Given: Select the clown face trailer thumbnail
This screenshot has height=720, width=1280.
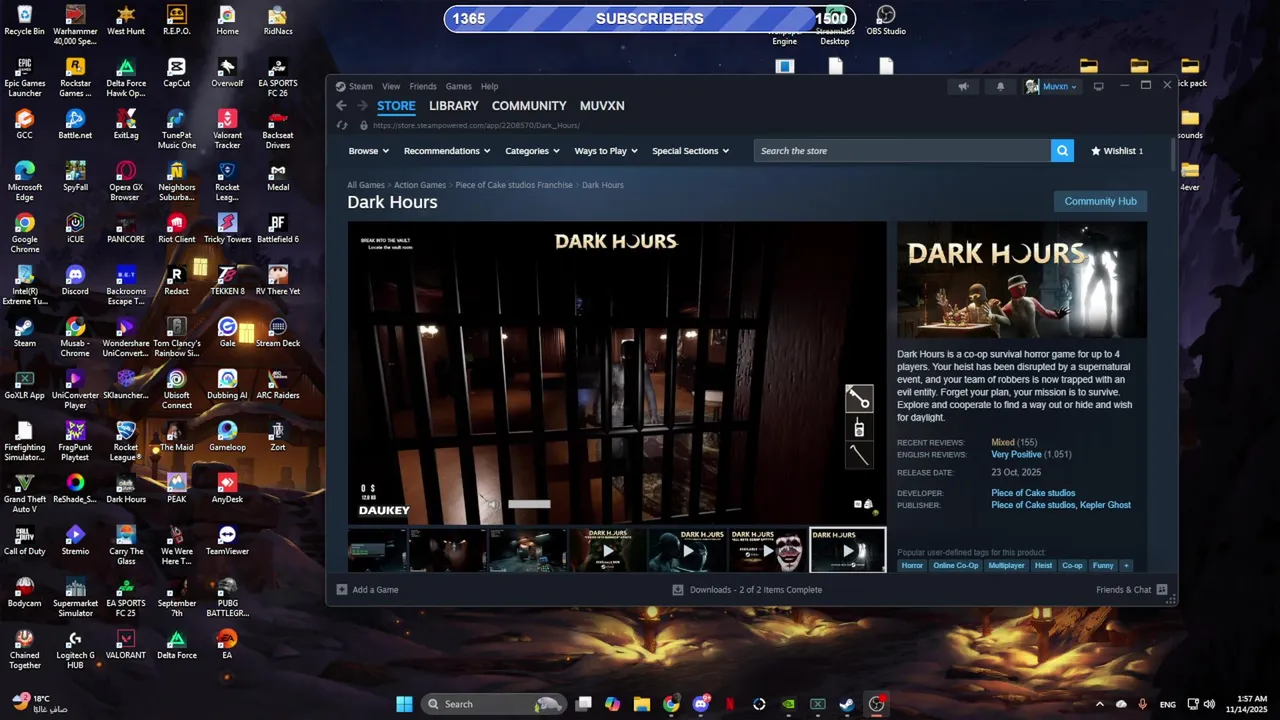Looking at the screenshot, I should [768, 550].
